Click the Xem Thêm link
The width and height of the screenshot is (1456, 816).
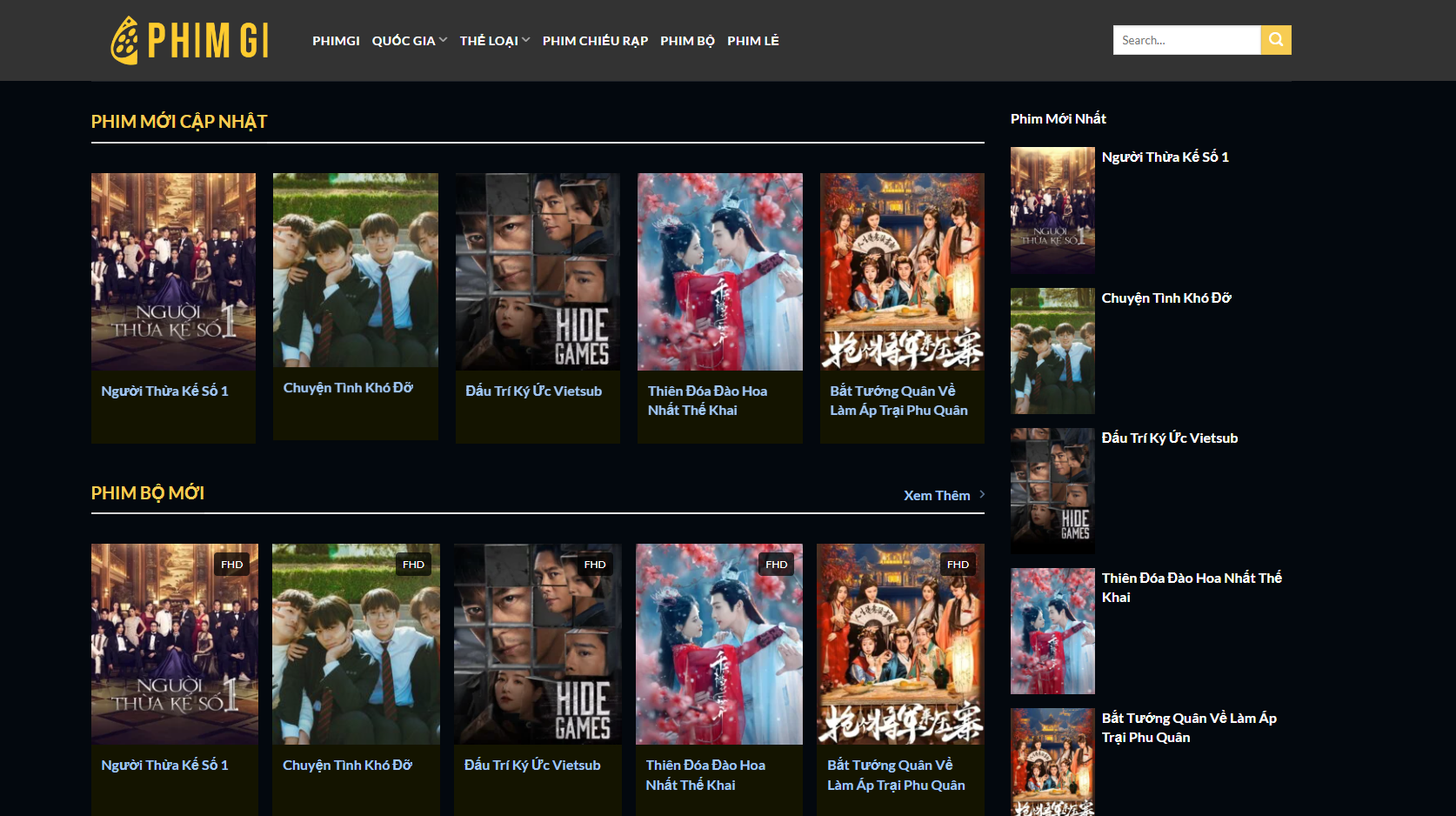[936, 495]
